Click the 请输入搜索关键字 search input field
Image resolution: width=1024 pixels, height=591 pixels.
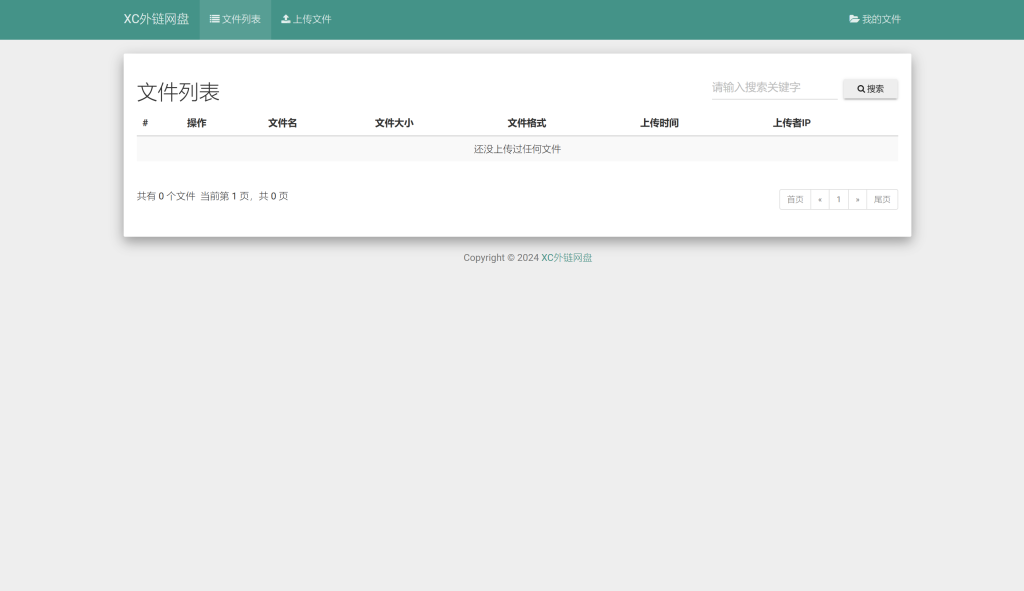click(x=773, y=88)
